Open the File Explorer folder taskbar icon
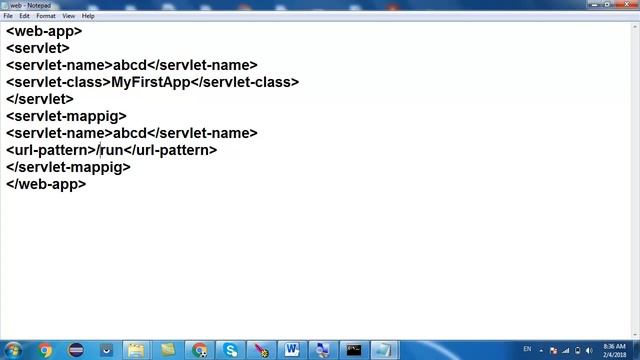Screen dimensions: 640x360 point(136,350)
